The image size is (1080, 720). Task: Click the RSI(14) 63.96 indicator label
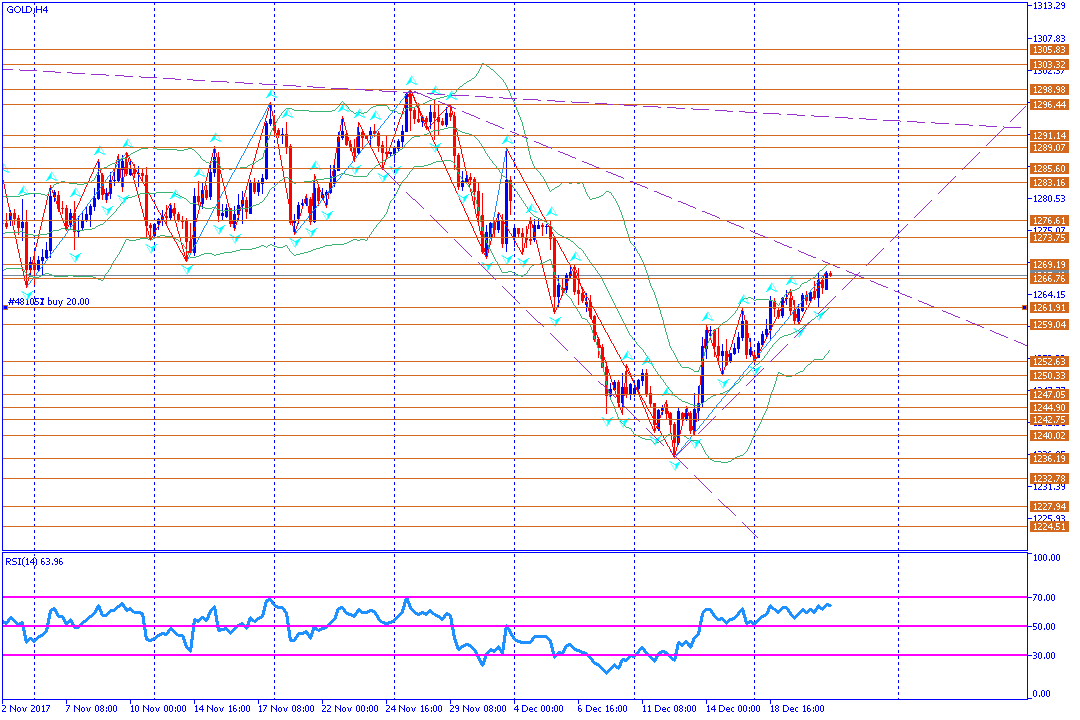coord(34,562)
